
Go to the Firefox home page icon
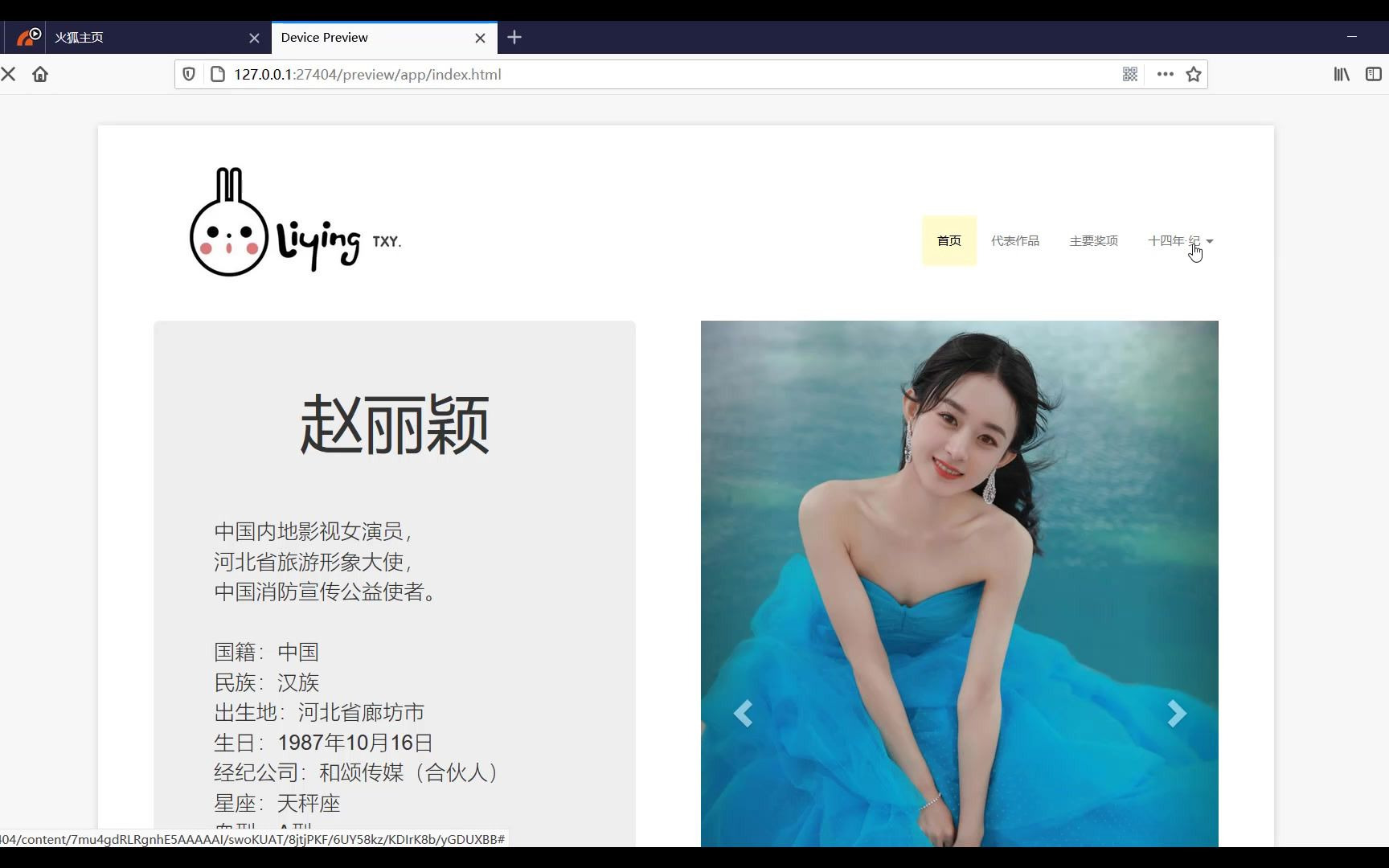[x=40, y=74]
